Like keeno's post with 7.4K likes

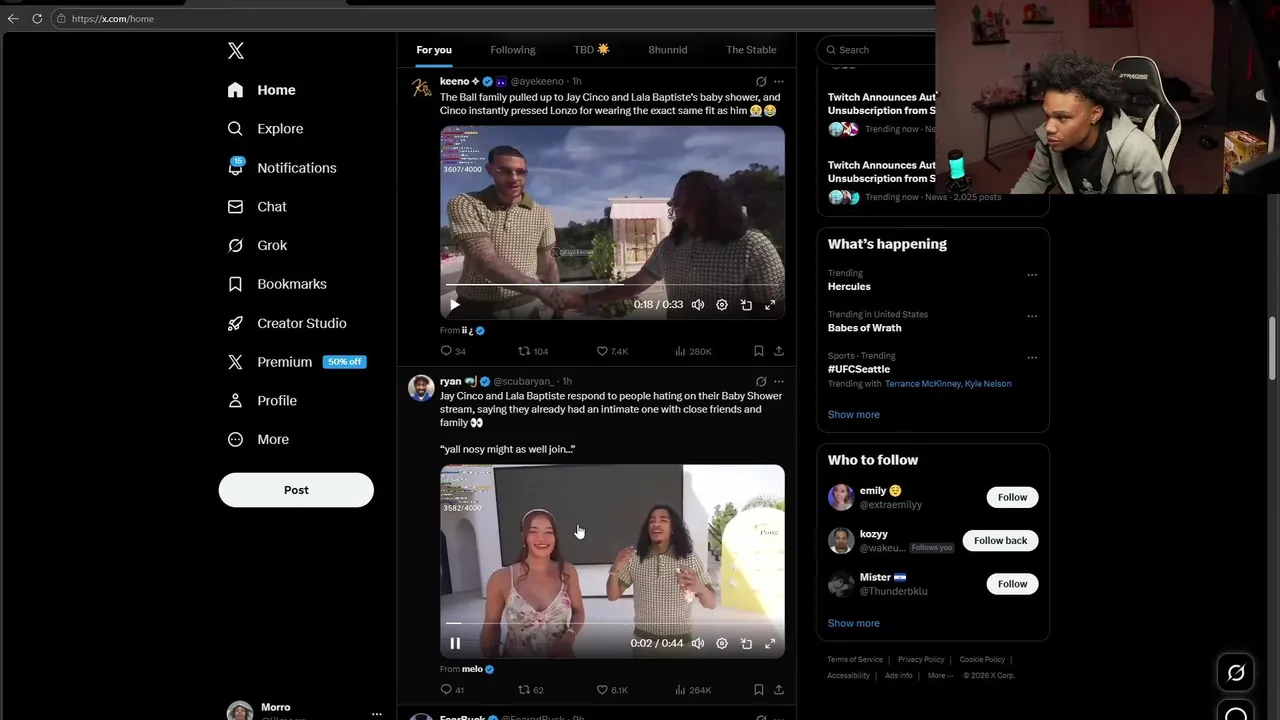click(x=612, y=351)
